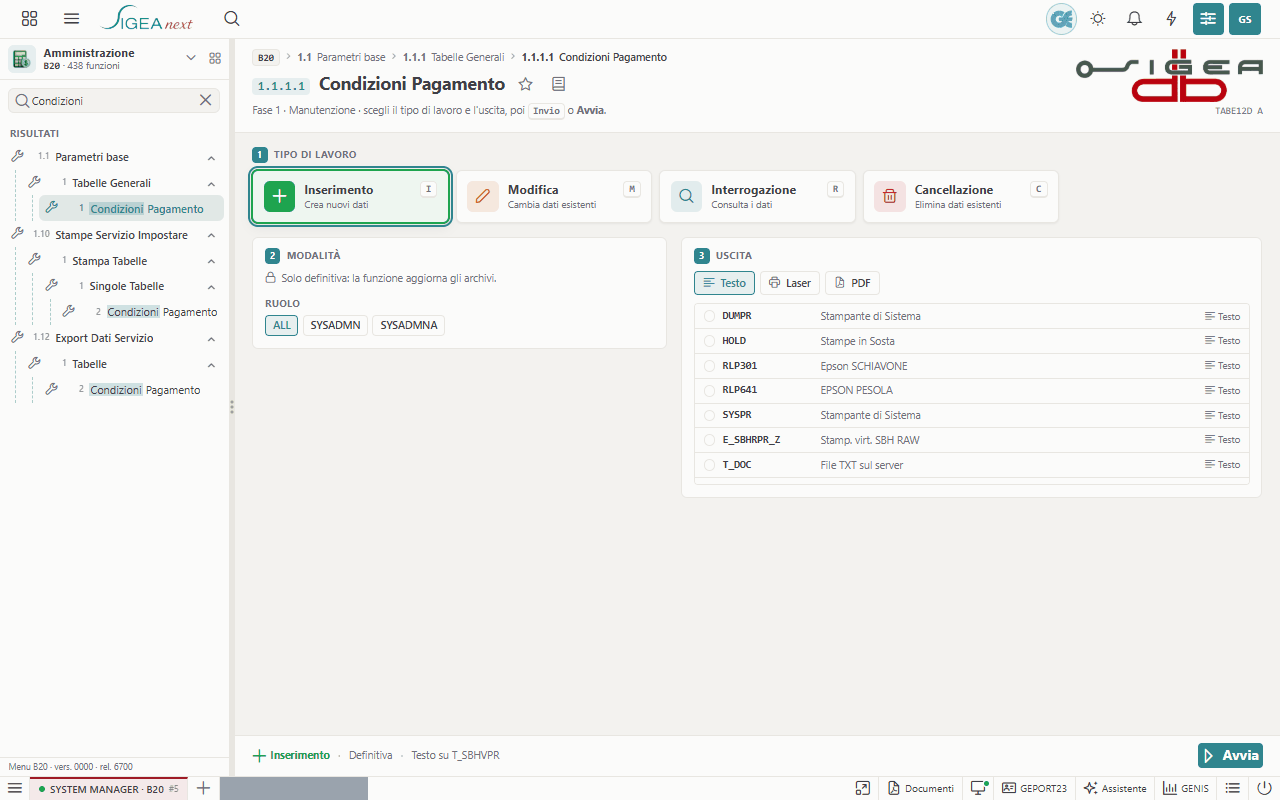Expand the Amministrazione module dropdown
This screenshot has width=1280, height=800.
coord(191,59)
